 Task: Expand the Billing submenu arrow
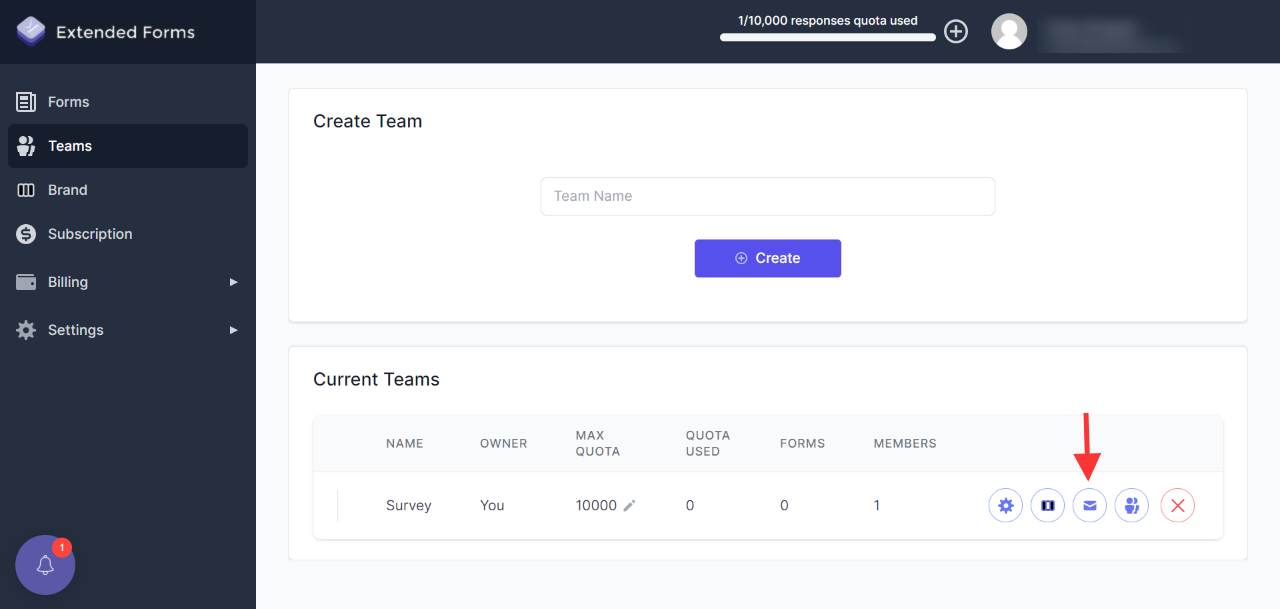tap(233, 282)
